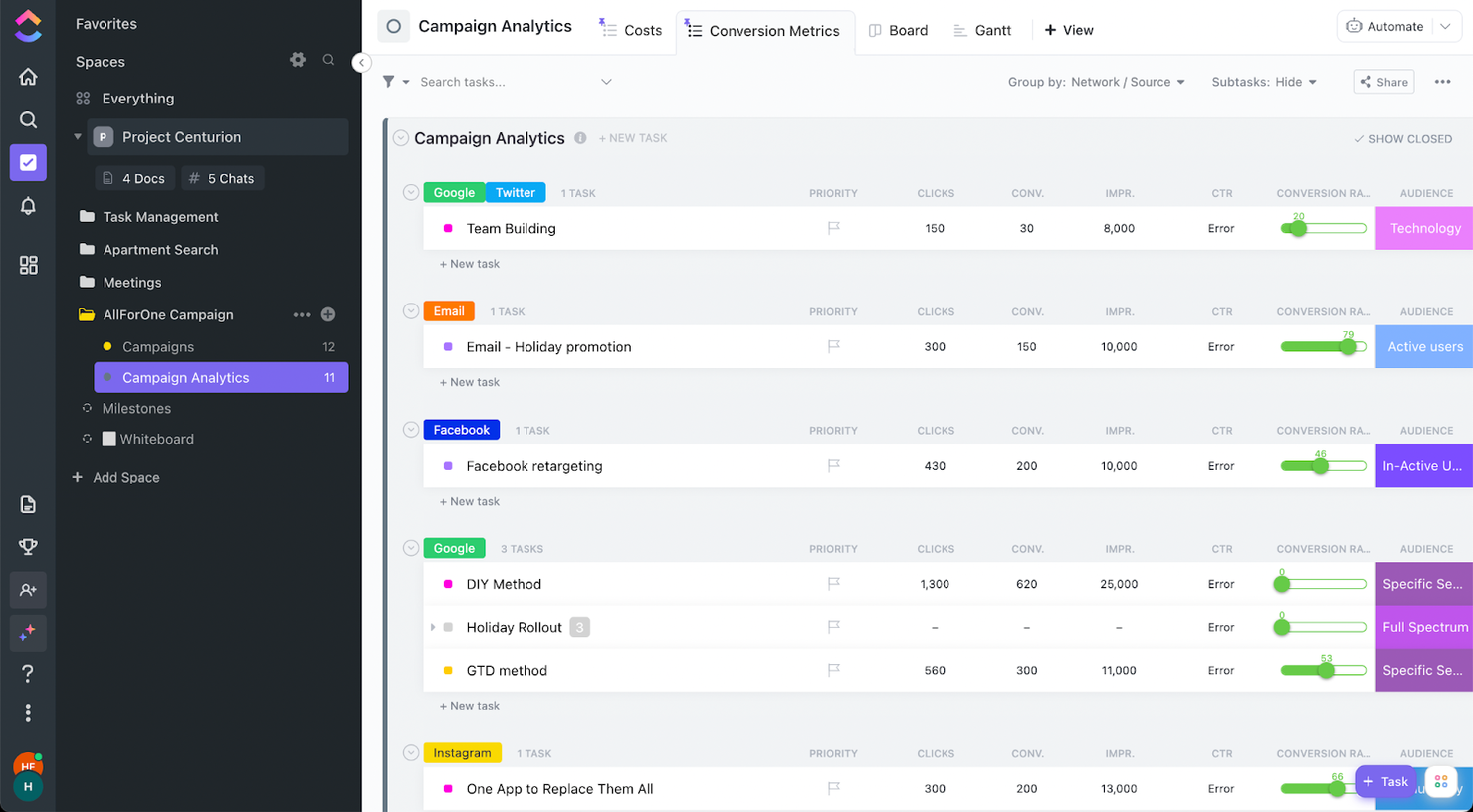Click the filter funnel icon
This screenshot has width=1473, height=812.
coord(389,82)
